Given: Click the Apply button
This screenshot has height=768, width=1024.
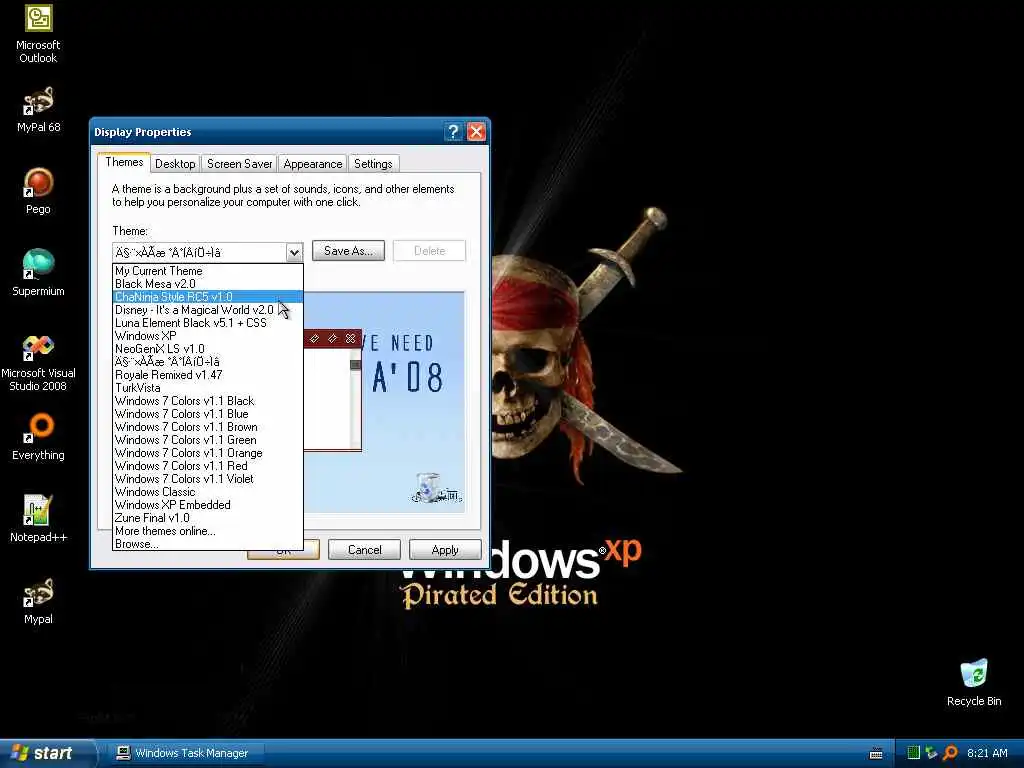Looking at the screenshot, I should (445, 550).
